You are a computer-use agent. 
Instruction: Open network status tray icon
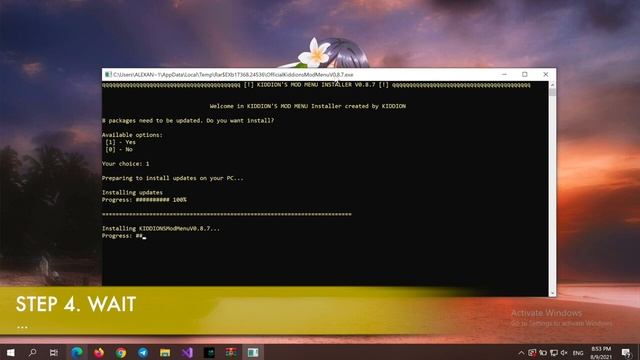coord(554,353)
